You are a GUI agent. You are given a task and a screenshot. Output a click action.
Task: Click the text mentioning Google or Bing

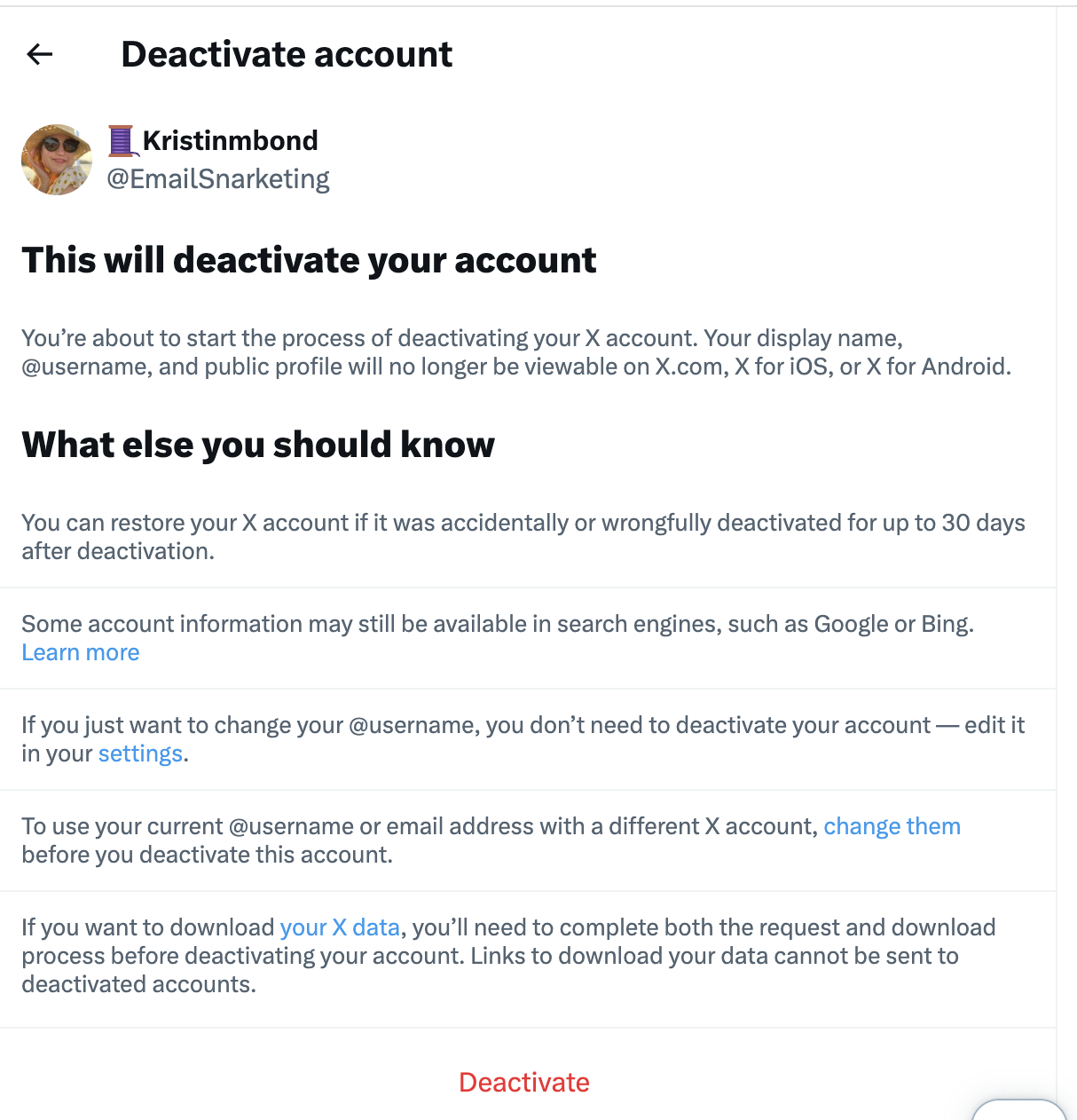point(497,625)
